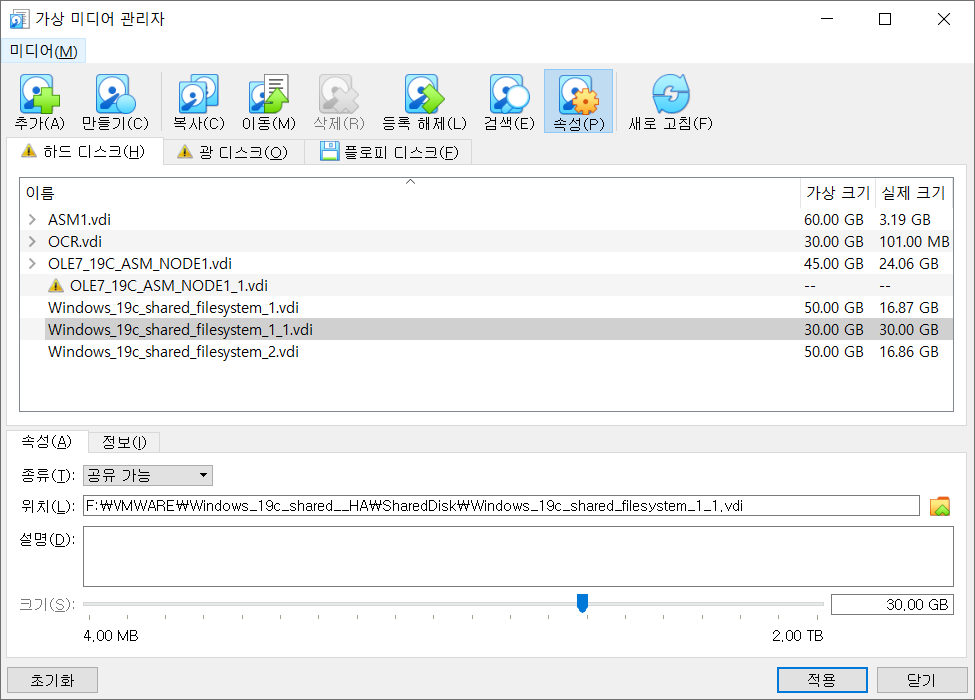975x700 pixels.
Task: Click the 위치(L) location path field
Action: tap(501, 506)
